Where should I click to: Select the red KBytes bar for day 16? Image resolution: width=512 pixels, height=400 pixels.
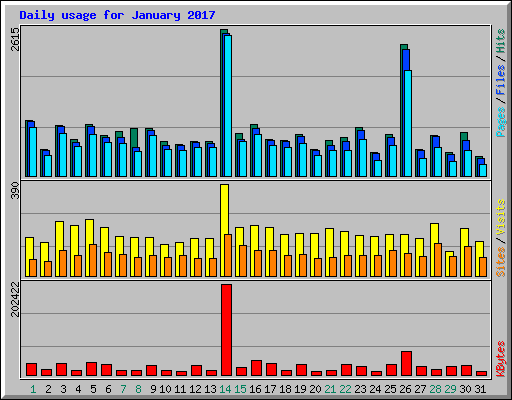pos(257,368)
